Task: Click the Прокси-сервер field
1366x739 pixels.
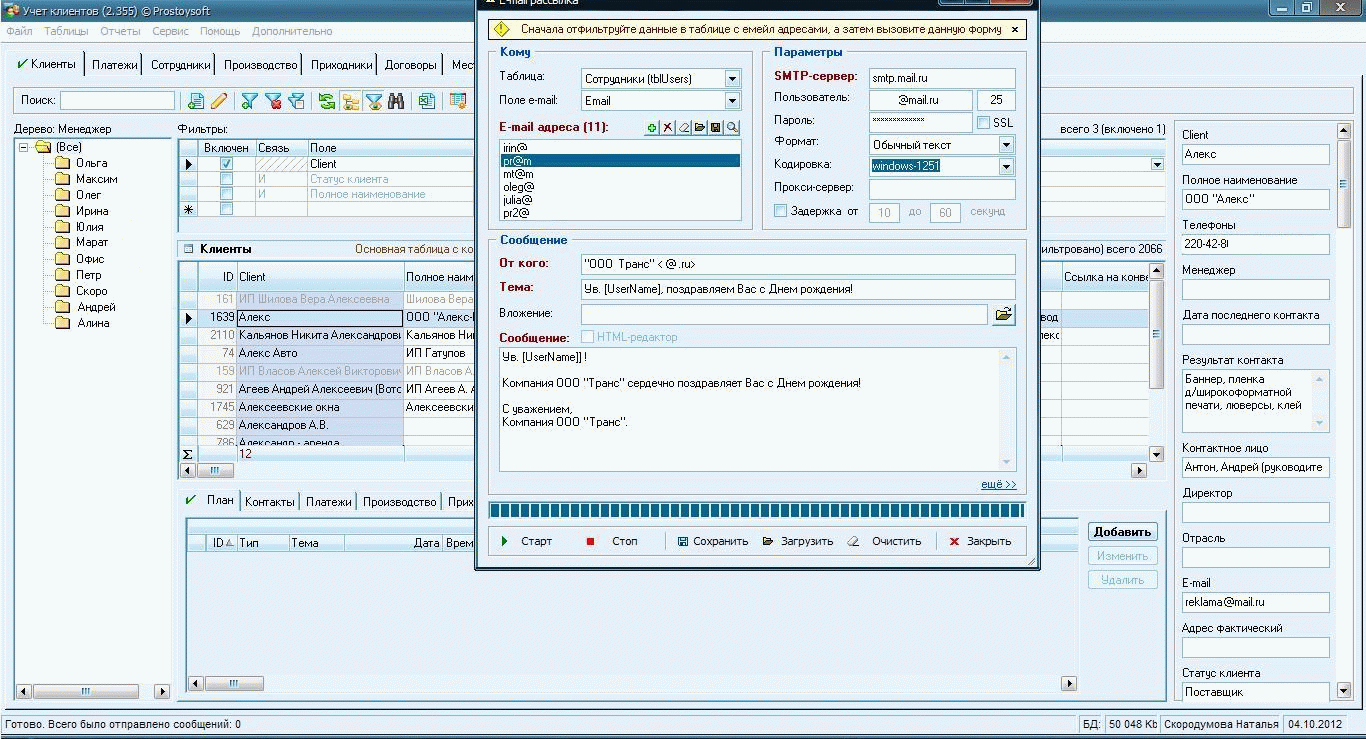Action: click(x=942, y=188)
